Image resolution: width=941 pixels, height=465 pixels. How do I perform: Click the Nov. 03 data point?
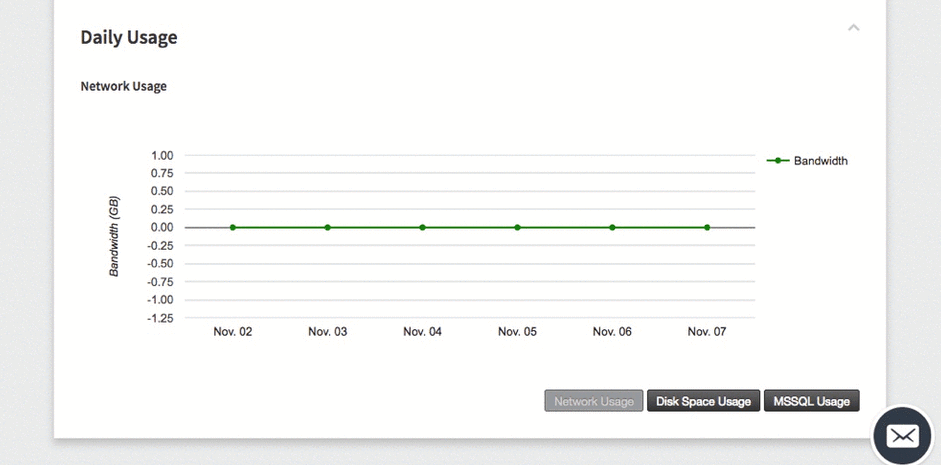click(x=328, y=227)
